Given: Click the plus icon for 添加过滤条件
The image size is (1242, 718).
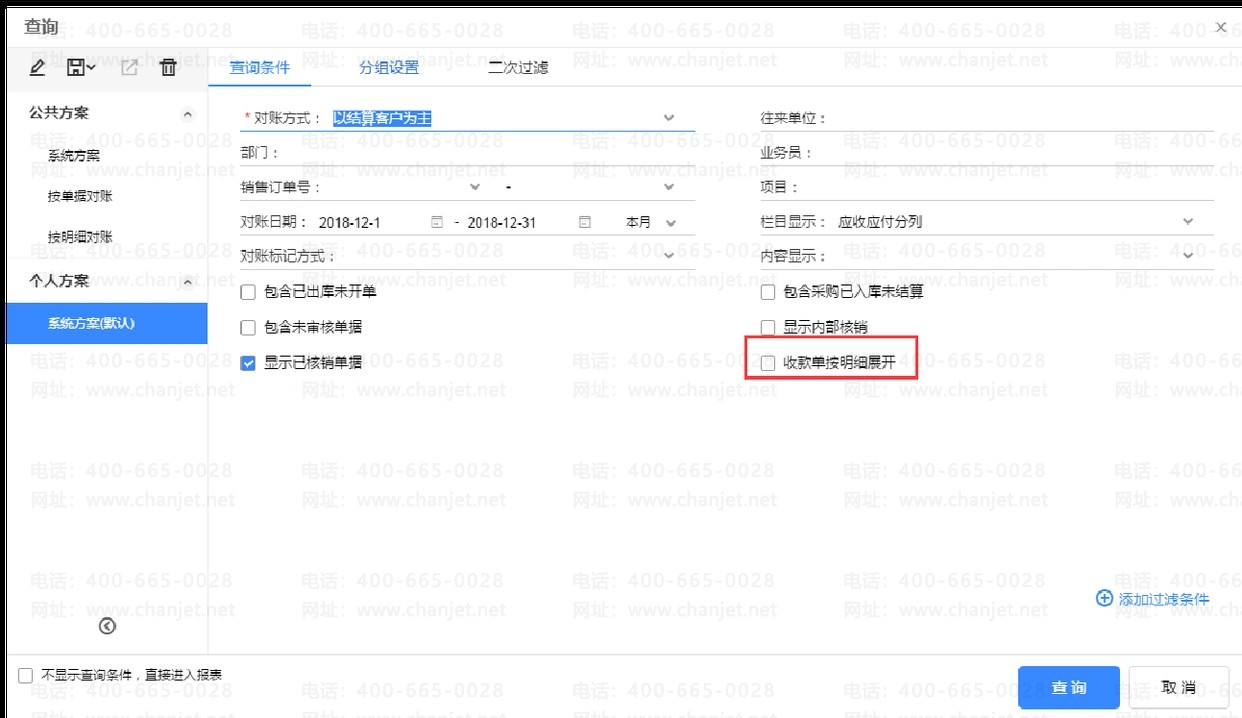Looking at the screenshot, I should click(1104, 598).
